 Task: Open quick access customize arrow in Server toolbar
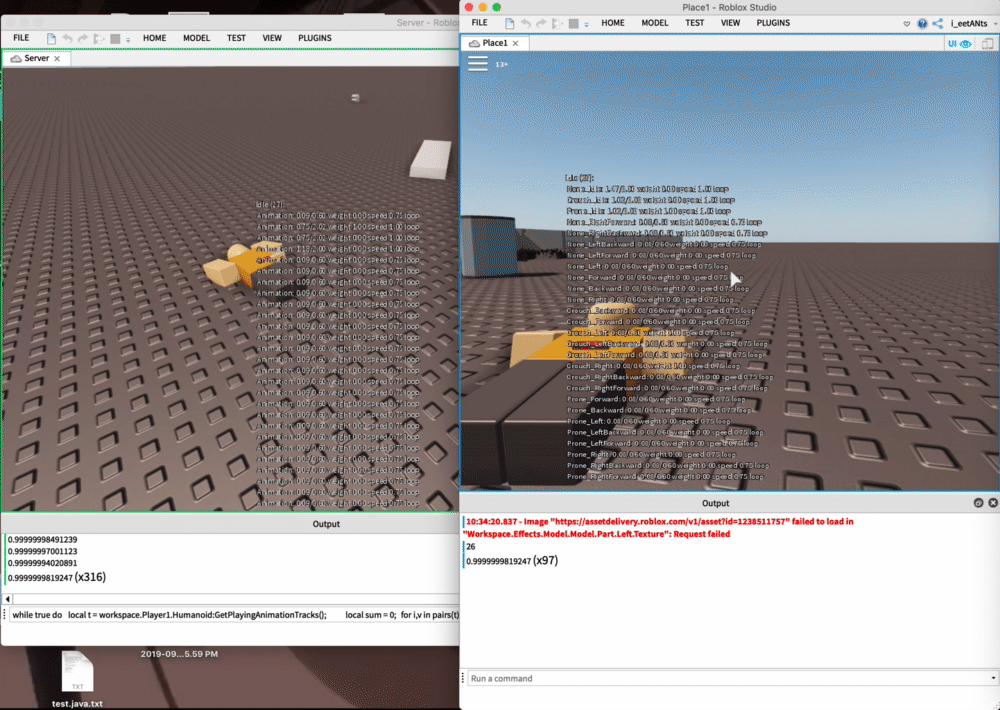[x=128, y=40]
